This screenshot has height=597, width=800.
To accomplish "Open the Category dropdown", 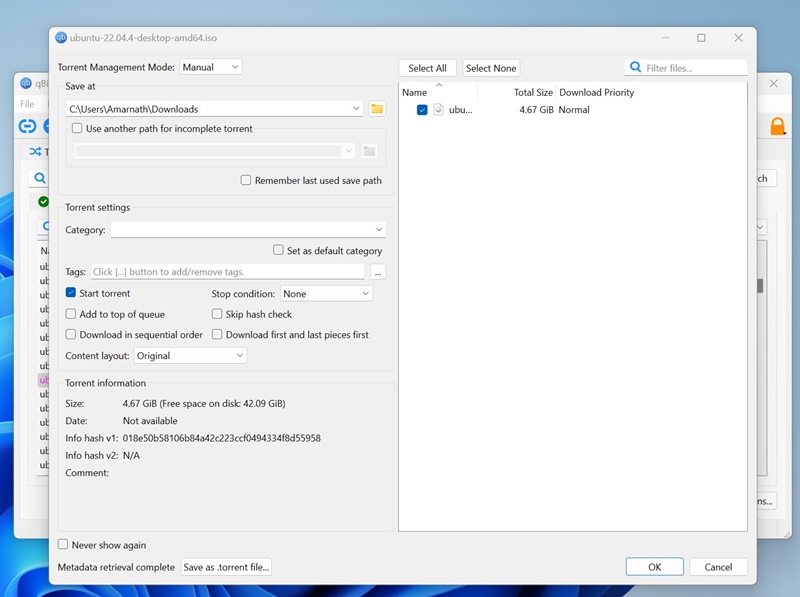I will pos(248,230).
